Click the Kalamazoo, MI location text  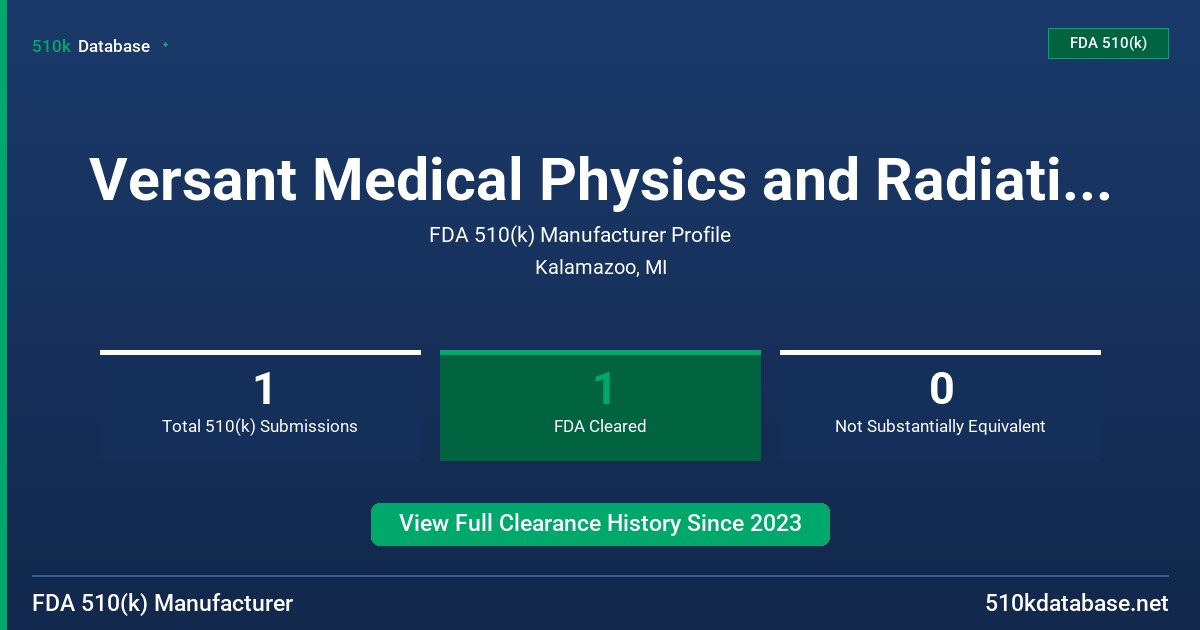tap(601, 268)
